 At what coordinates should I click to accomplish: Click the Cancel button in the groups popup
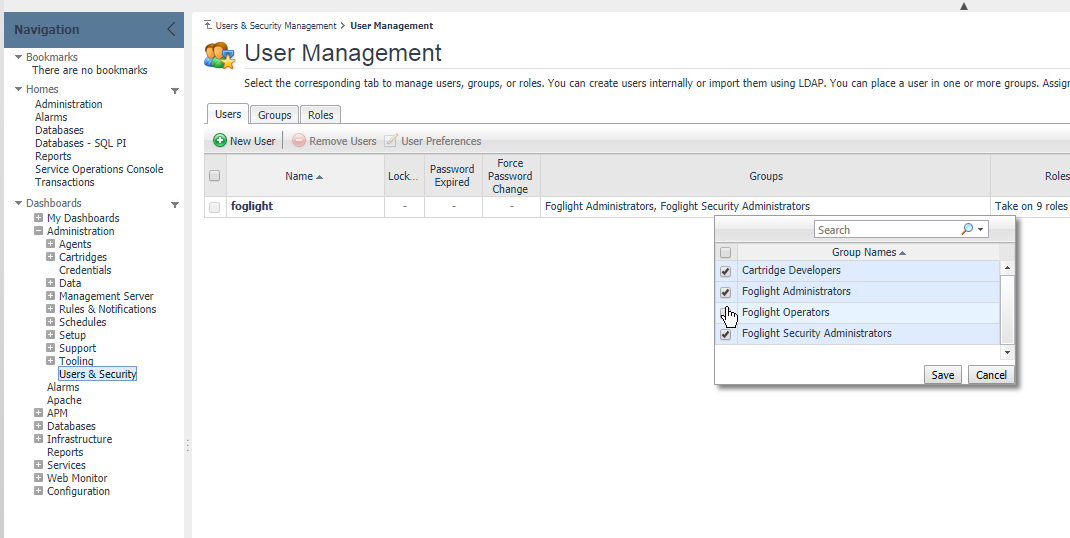[990, 375]
